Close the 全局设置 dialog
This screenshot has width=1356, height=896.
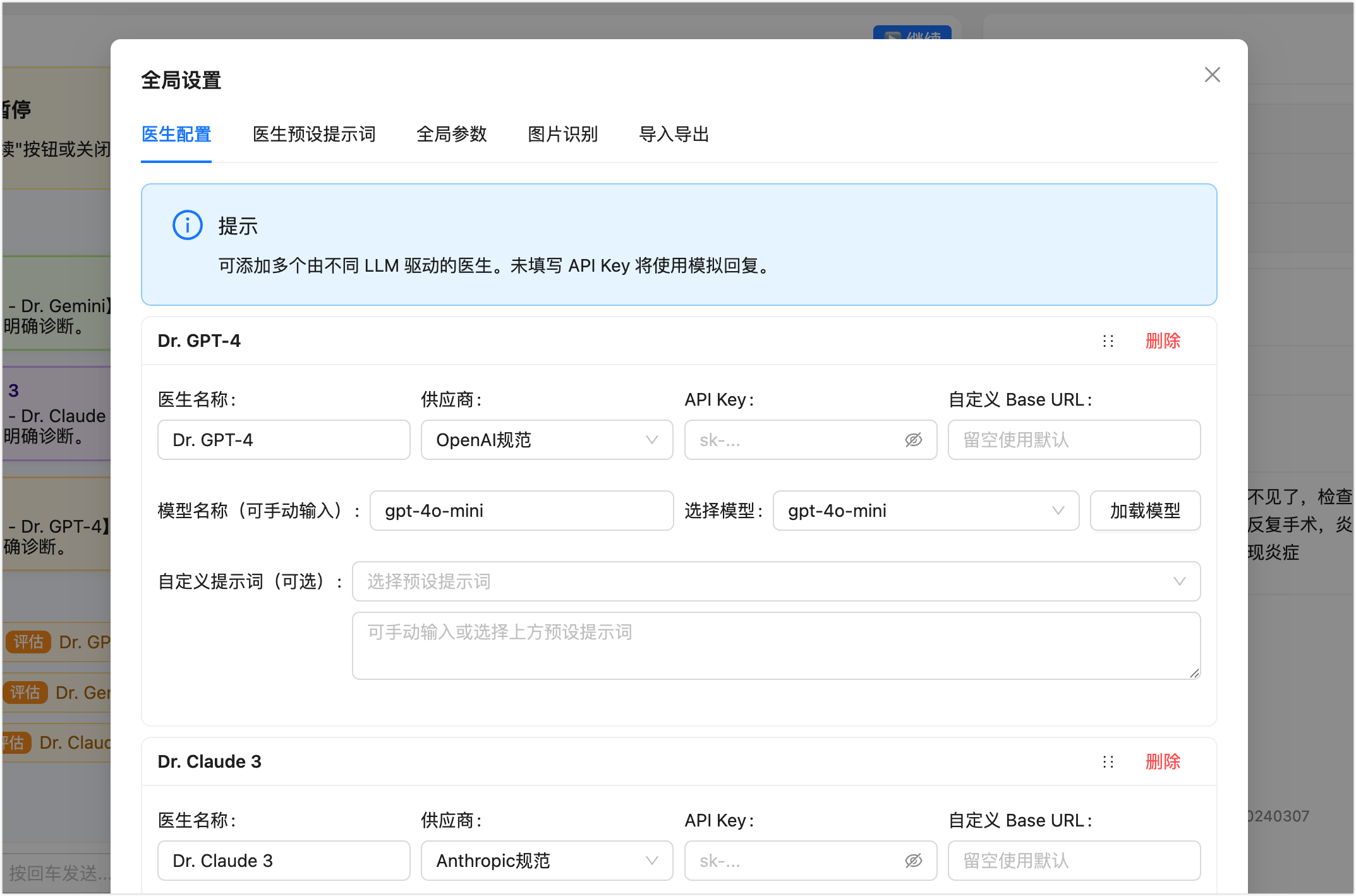[1212, 75]
